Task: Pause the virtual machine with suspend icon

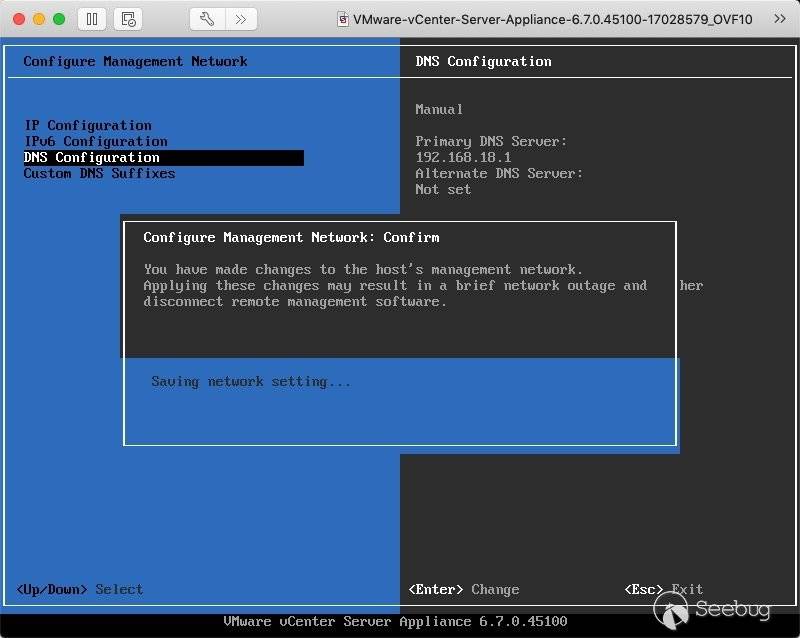Action: (92, 19)
